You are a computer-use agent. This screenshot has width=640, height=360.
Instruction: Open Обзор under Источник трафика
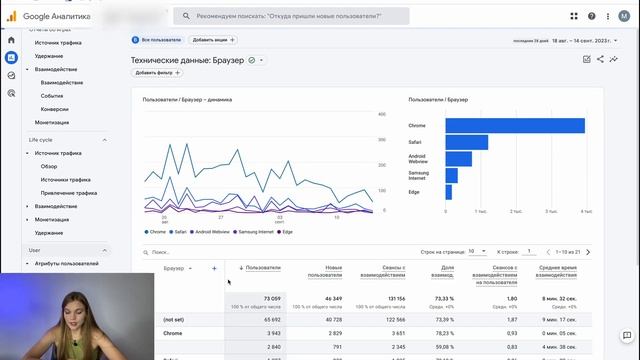coord(49,167)
